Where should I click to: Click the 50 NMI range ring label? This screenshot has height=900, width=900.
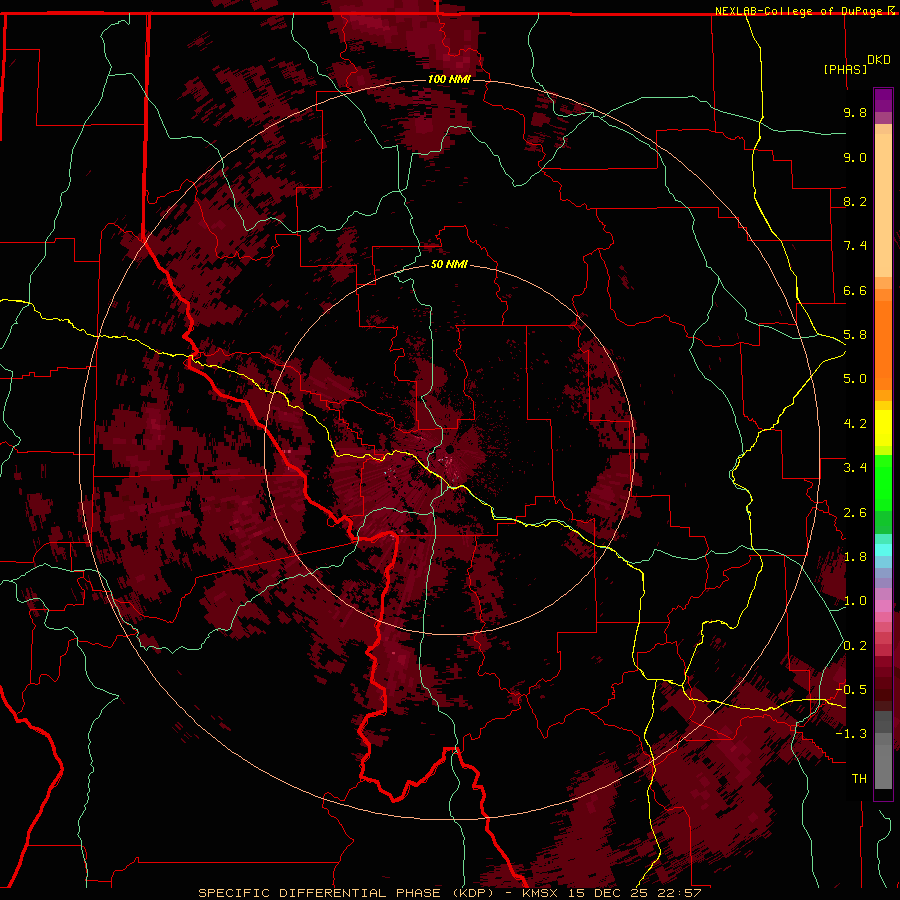(449, 264)
